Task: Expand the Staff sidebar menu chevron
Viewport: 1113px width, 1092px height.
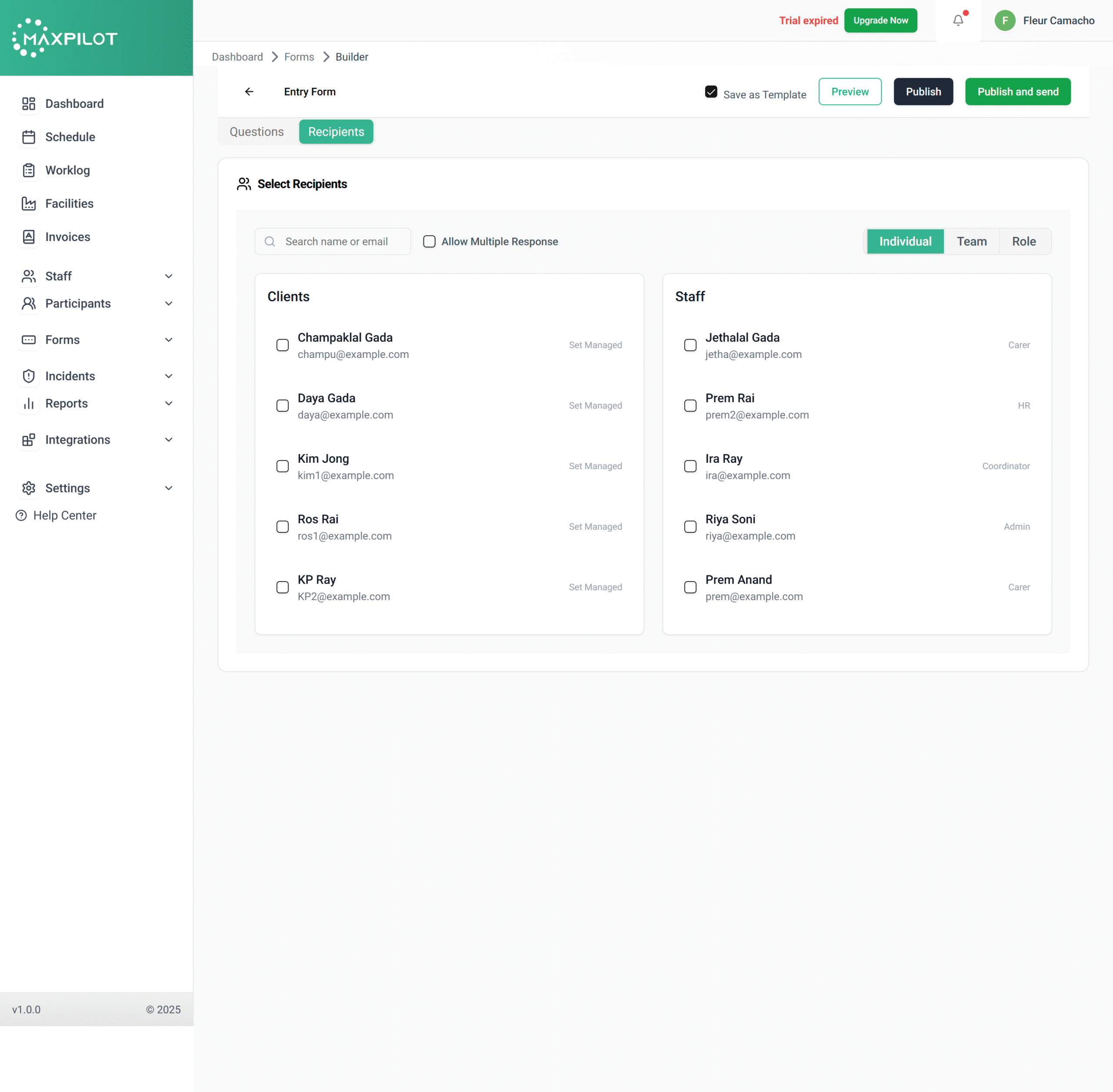Action: click(x=169, y=277)
